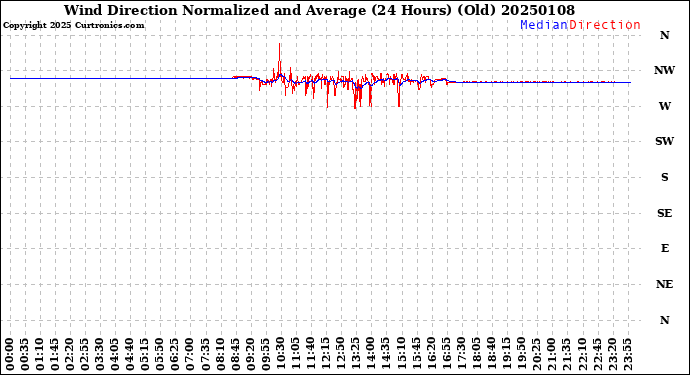
Task: Click the 03:30 time tick label
Action: [x=100, y=354]
